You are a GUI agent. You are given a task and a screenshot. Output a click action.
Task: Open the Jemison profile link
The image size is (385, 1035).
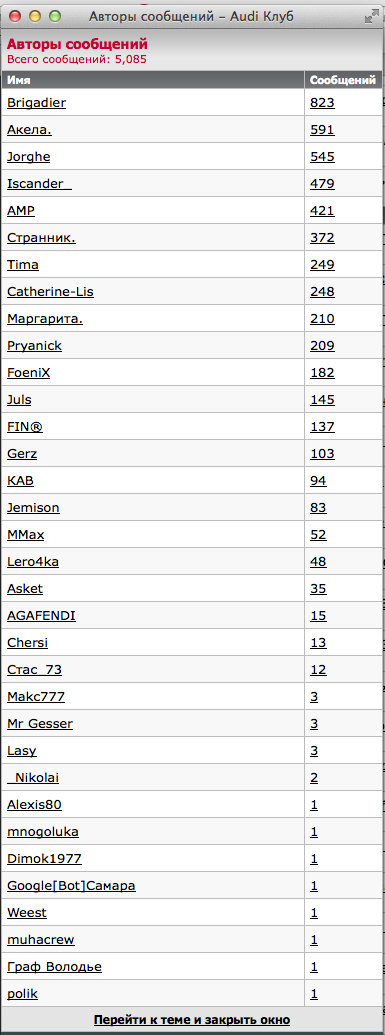(33, 508)
